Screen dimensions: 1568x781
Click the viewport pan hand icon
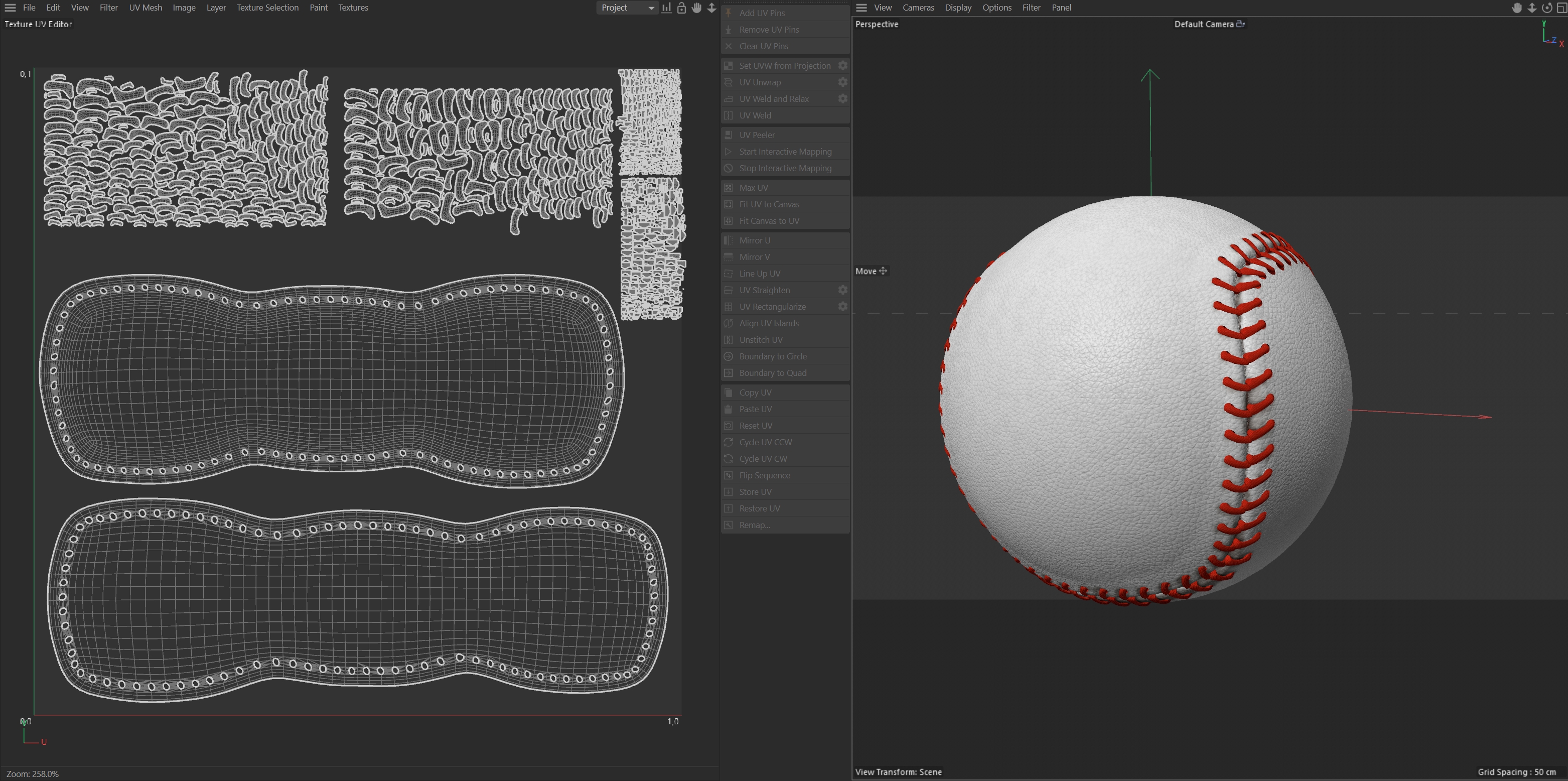1517,8
